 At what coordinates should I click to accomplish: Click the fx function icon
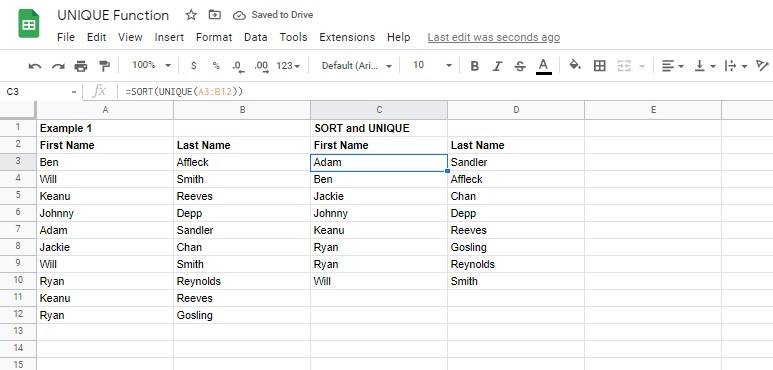(x=100, y=91)
